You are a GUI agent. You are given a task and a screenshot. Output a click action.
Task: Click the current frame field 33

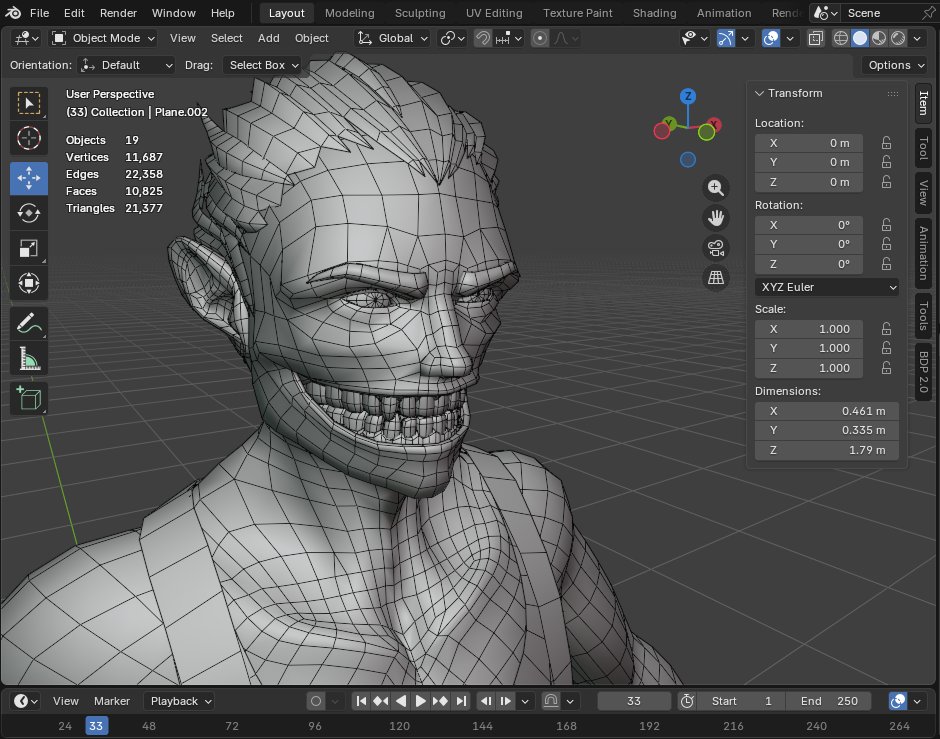(634, 701)
